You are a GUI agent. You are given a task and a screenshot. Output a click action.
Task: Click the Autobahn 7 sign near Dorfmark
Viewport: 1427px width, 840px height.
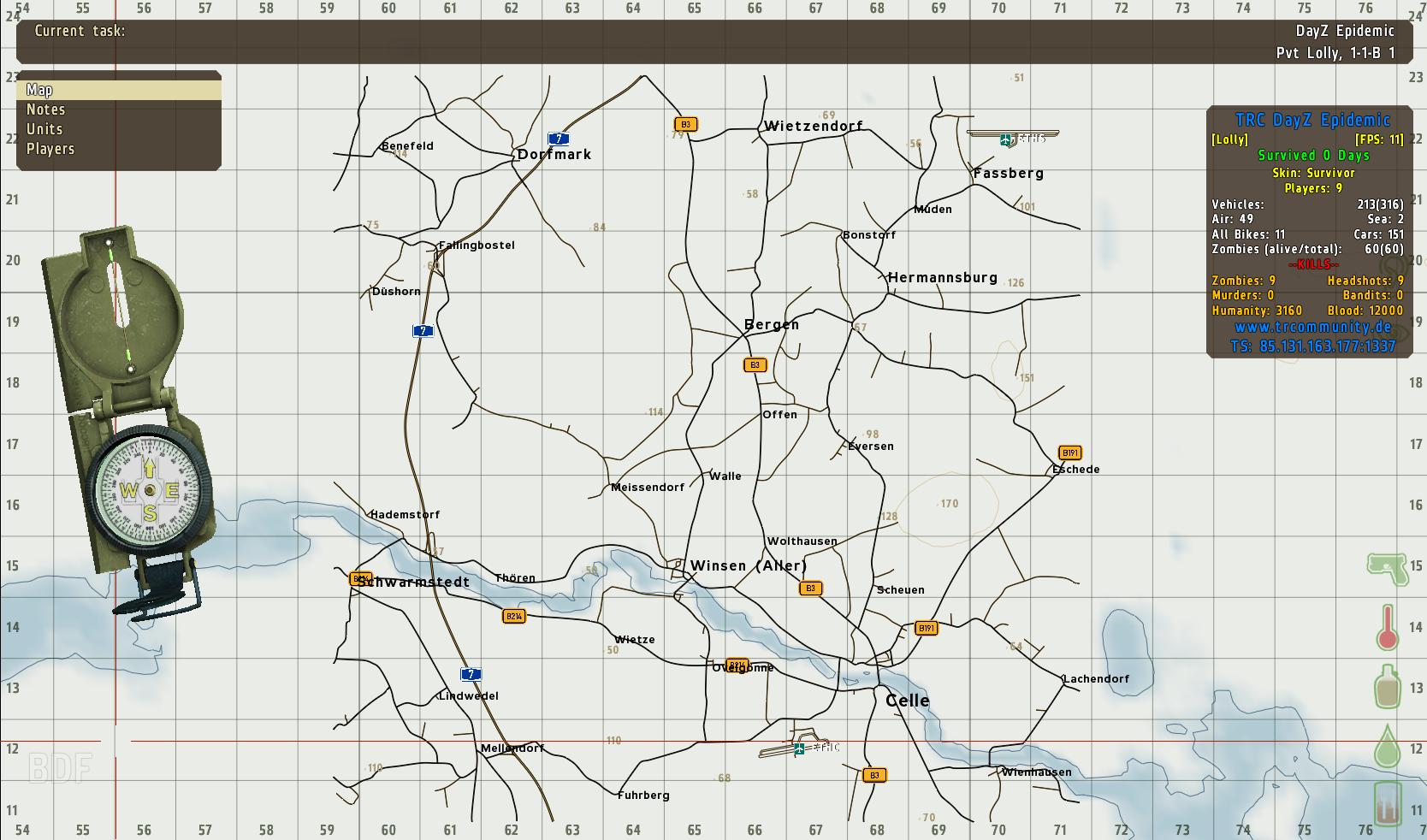click(x=559, y=139)
